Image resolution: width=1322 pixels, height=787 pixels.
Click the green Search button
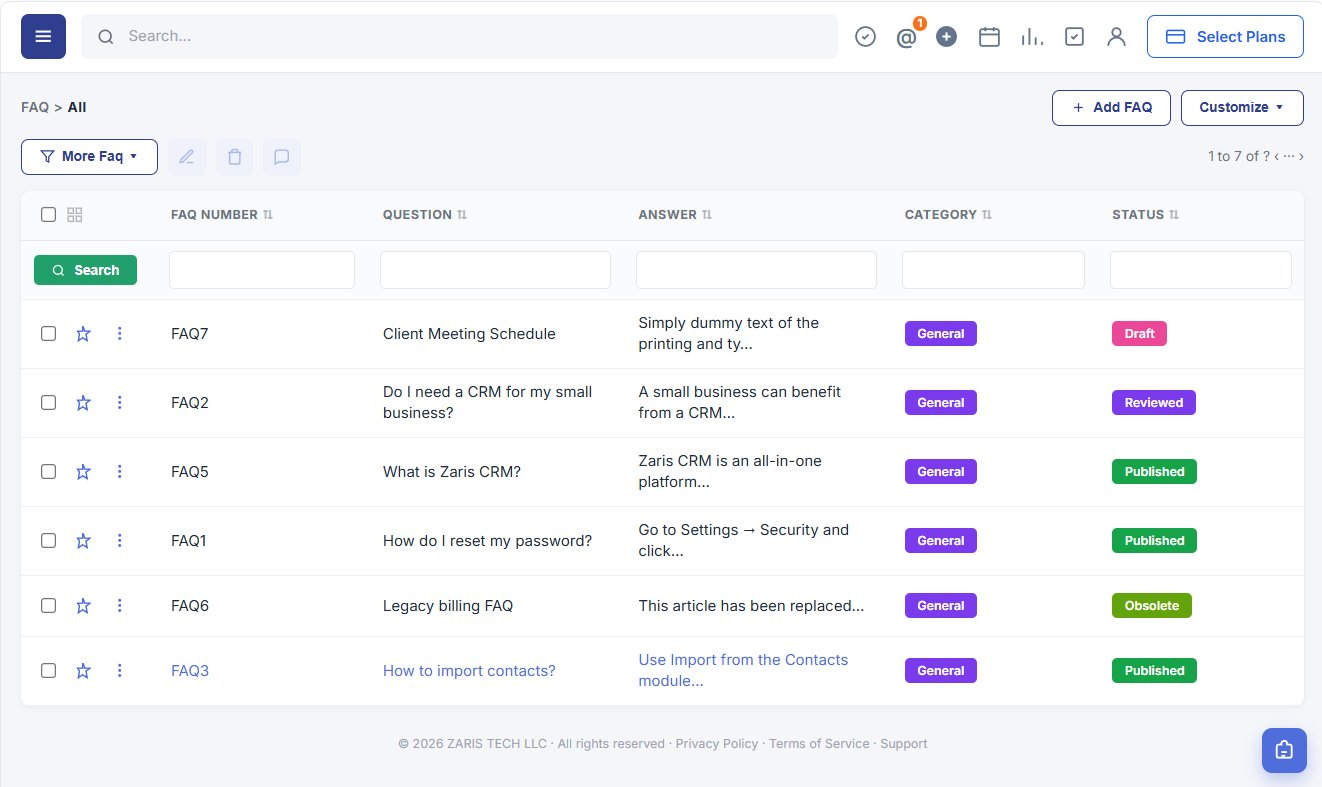(85, 270)
